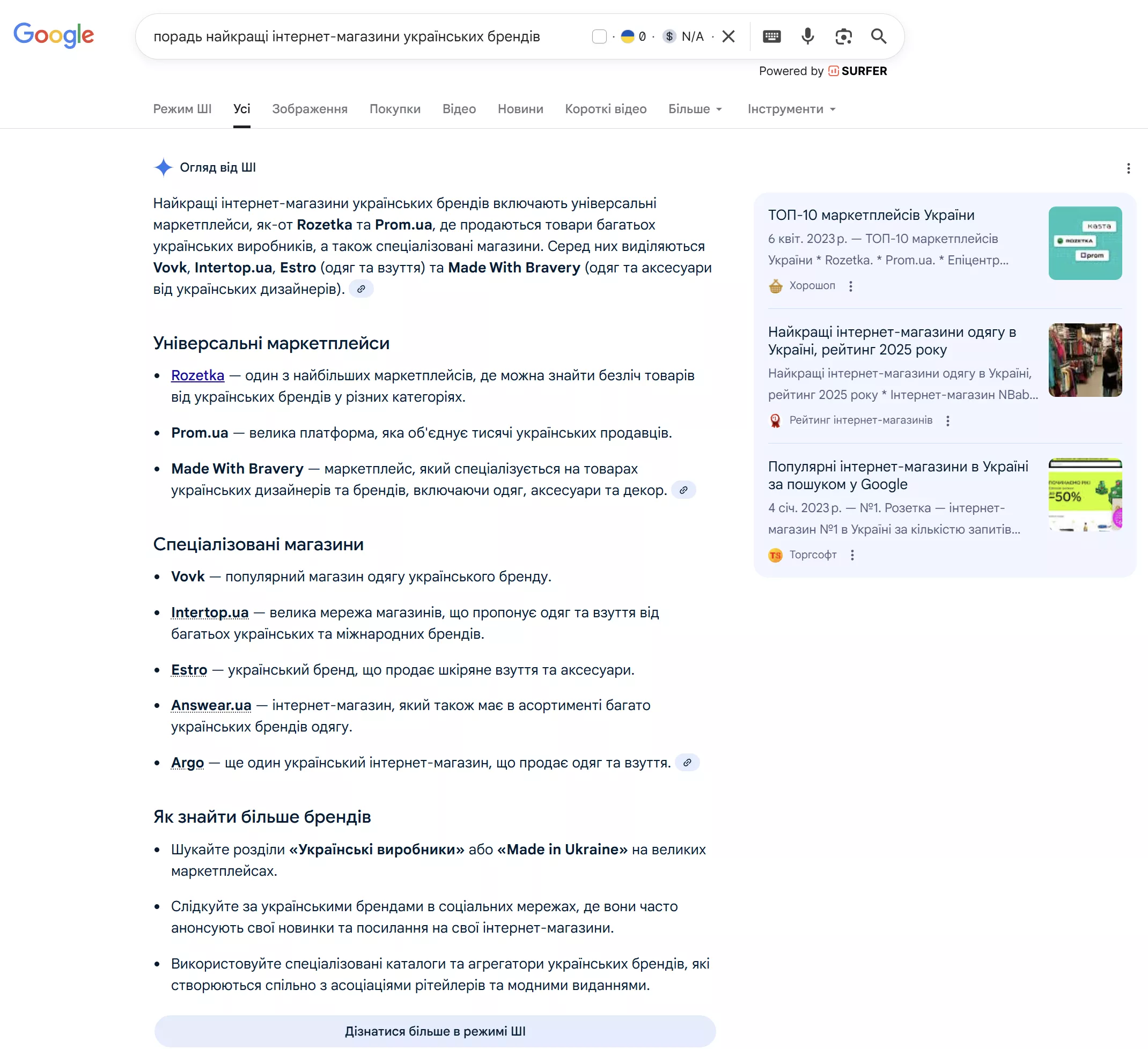The image size is (1148, 1049).
Task: Open AI overview three-dot options menu
Action: coord(1128,168)
